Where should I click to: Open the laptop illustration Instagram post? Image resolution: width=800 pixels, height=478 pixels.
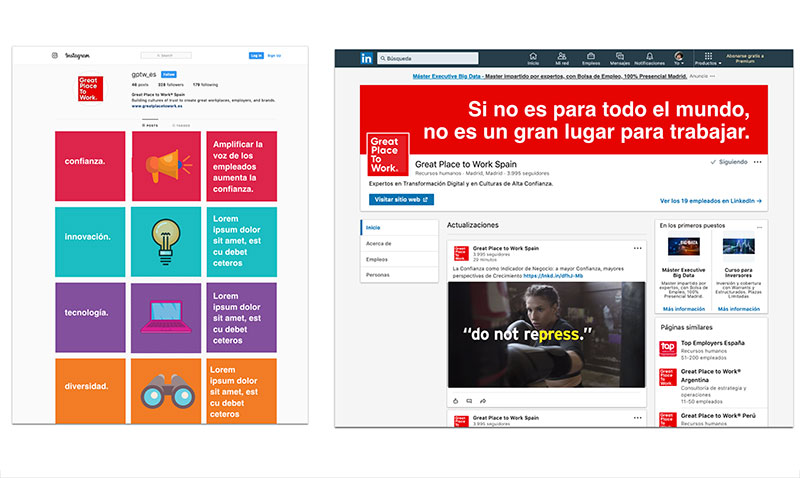pyautogui.click(x=166, y=318)
